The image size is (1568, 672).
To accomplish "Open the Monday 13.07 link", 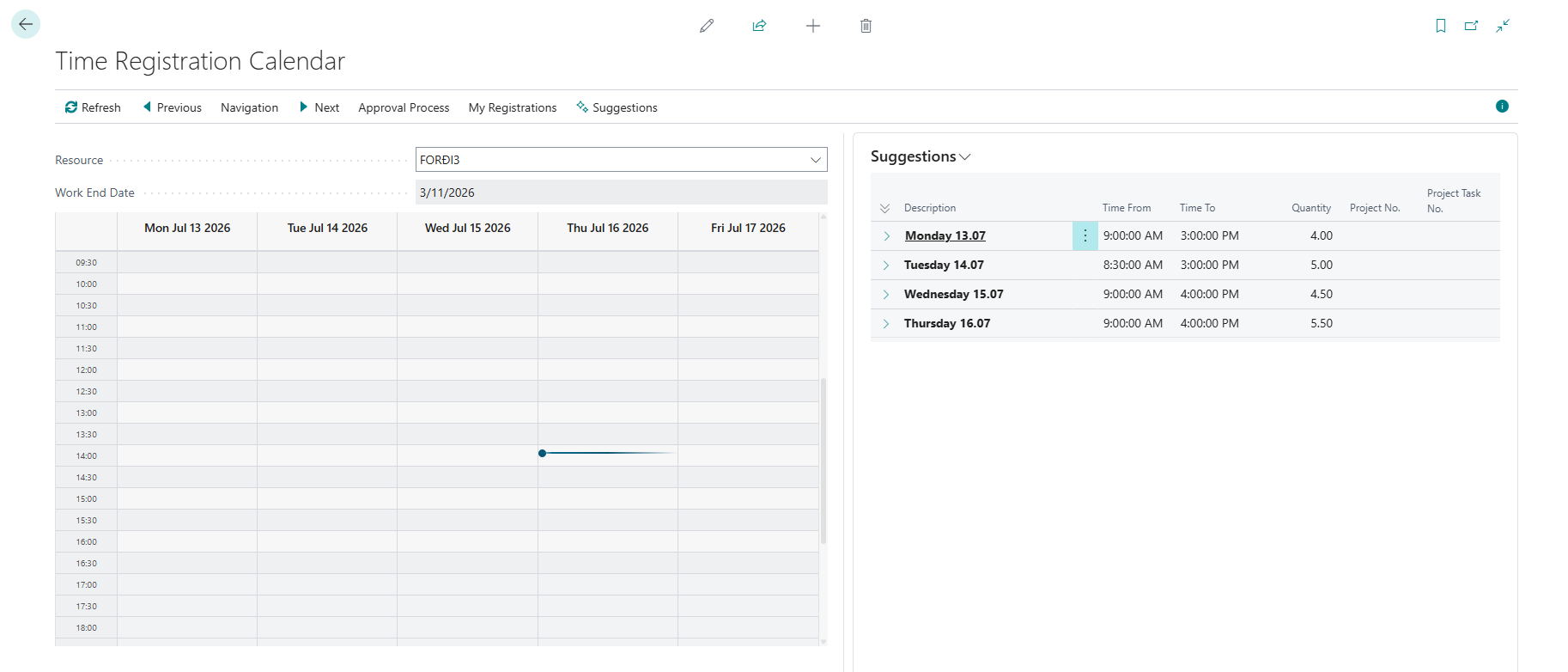I will [x=945, y=235].
